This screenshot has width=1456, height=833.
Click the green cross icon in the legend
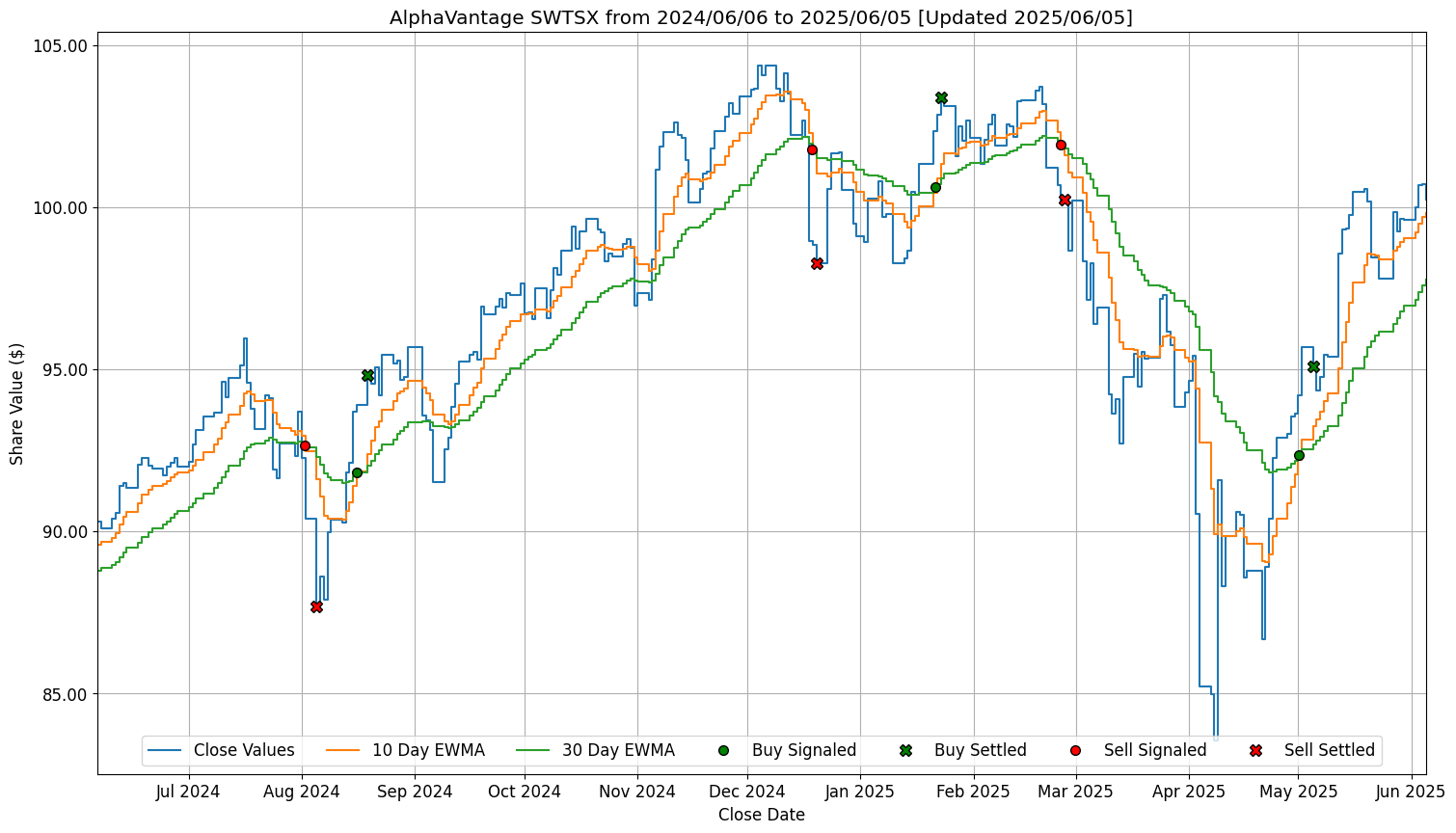click(905, 750)
